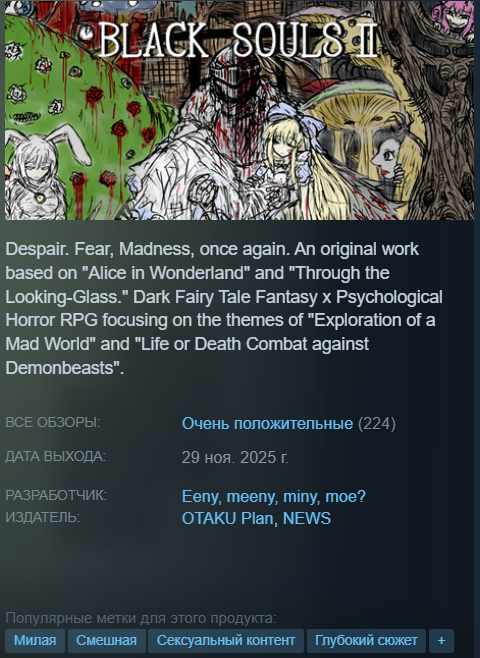The image size is (480, 658).
Task: Click the release date 29 ноя. 2025 г.
Action: click(x=235, y=457)
